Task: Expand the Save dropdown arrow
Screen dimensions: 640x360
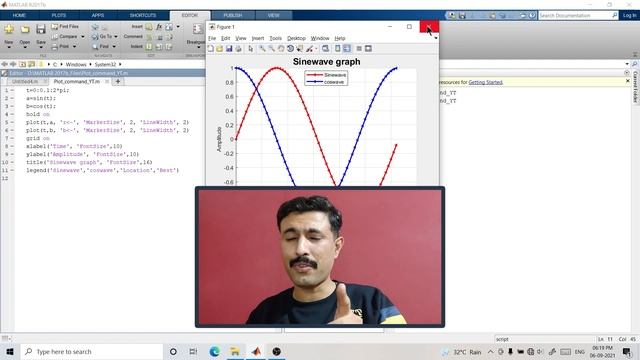Action: pos(41,47)
